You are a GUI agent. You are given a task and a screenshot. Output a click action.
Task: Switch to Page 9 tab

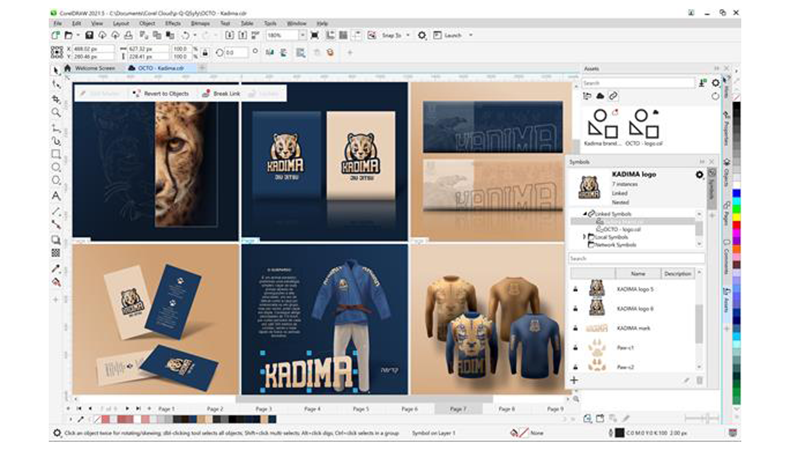555,409
